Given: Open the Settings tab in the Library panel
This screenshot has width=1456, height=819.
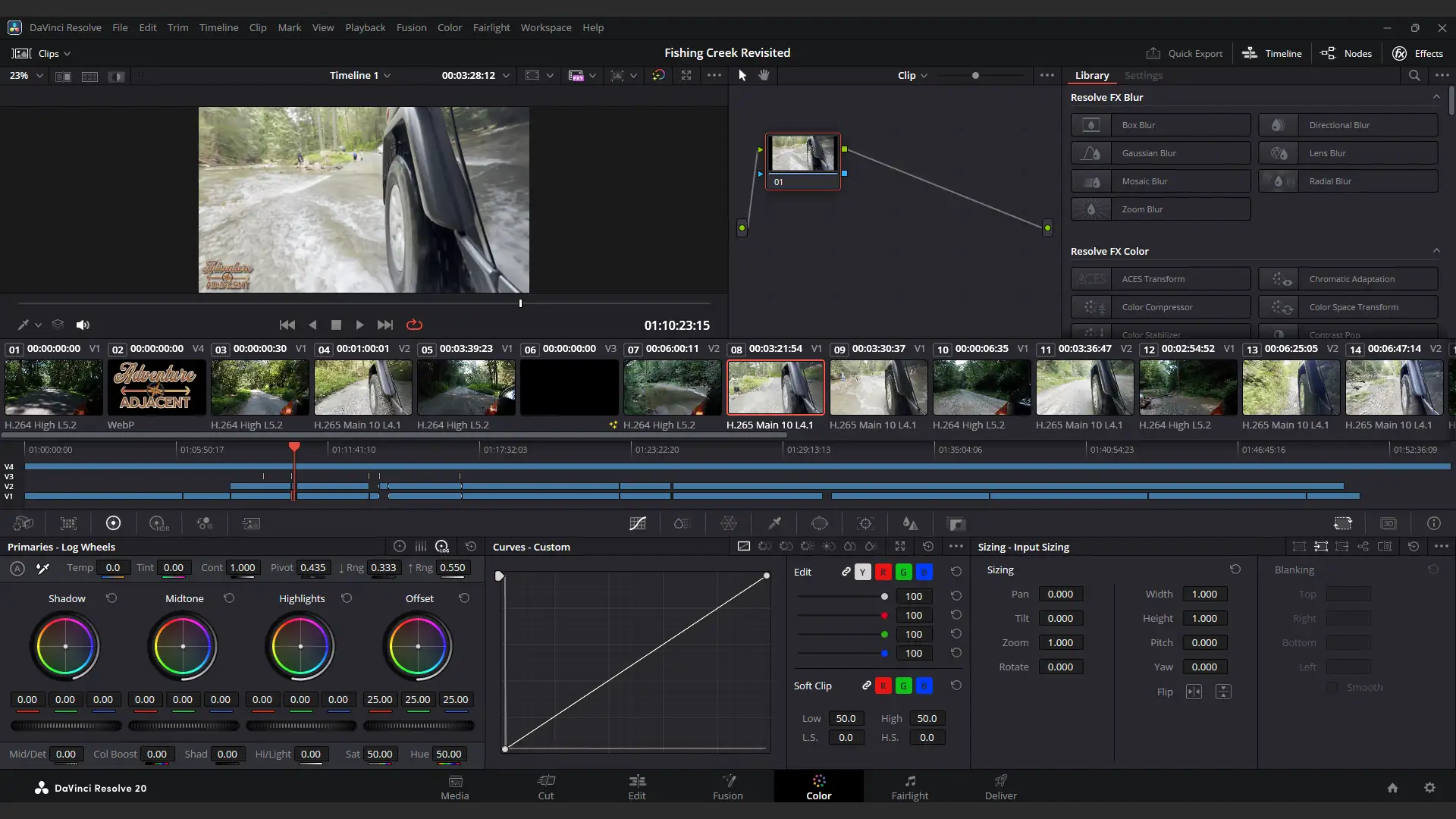Looking at the screenshot, I should [x=1144, y=75].
